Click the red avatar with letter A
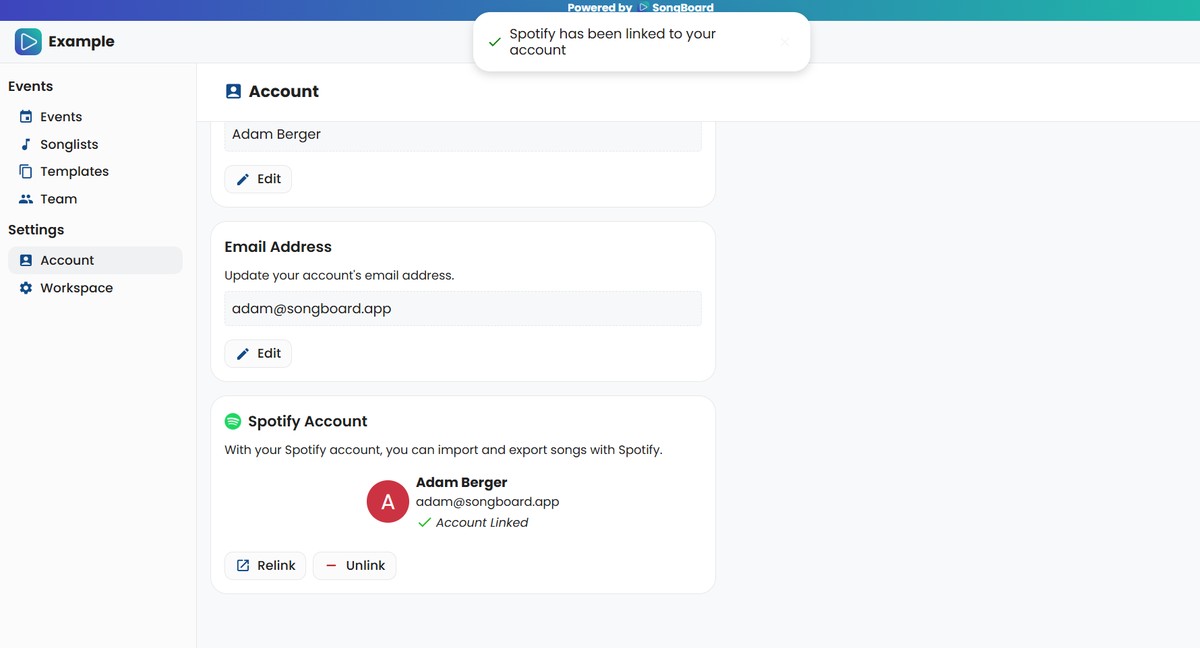This screenshot has width=1200, height=648. pyautogui.click(x=388, y=502)
